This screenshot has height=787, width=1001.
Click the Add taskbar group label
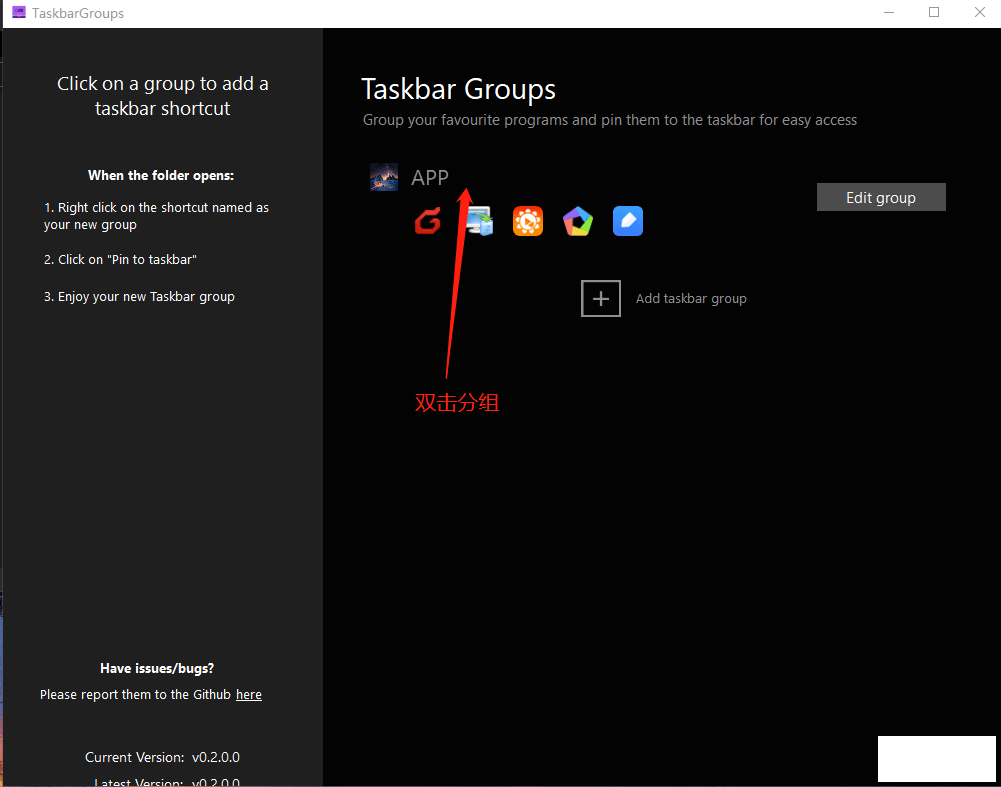coord(691,299)
